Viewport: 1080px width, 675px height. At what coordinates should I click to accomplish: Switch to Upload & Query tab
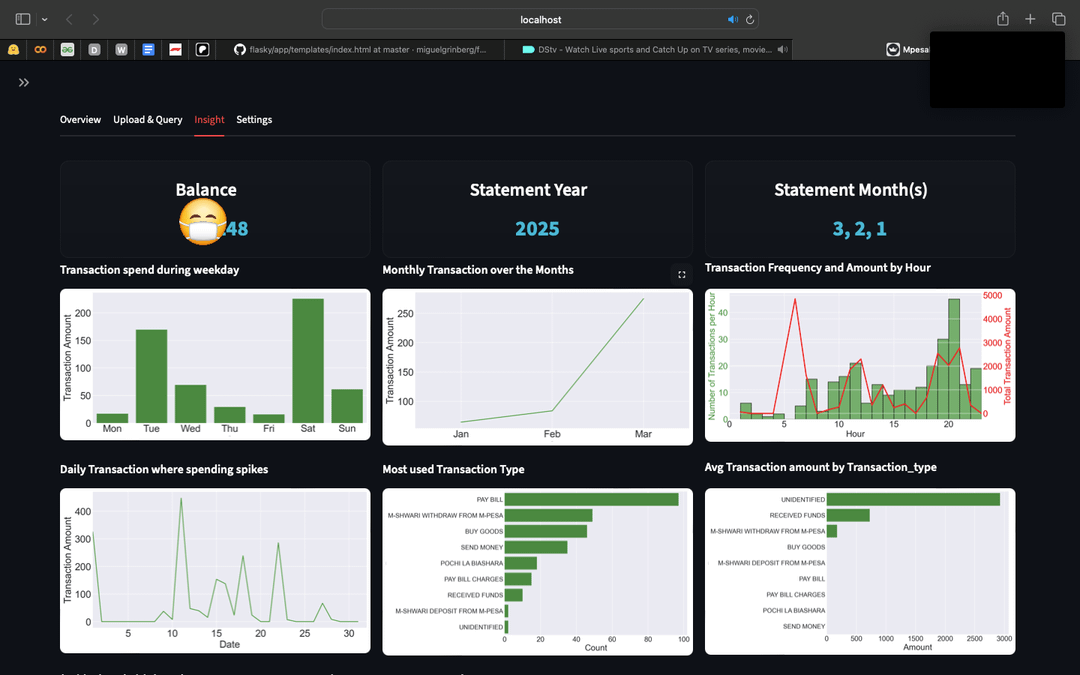click(x=147, y=120)
